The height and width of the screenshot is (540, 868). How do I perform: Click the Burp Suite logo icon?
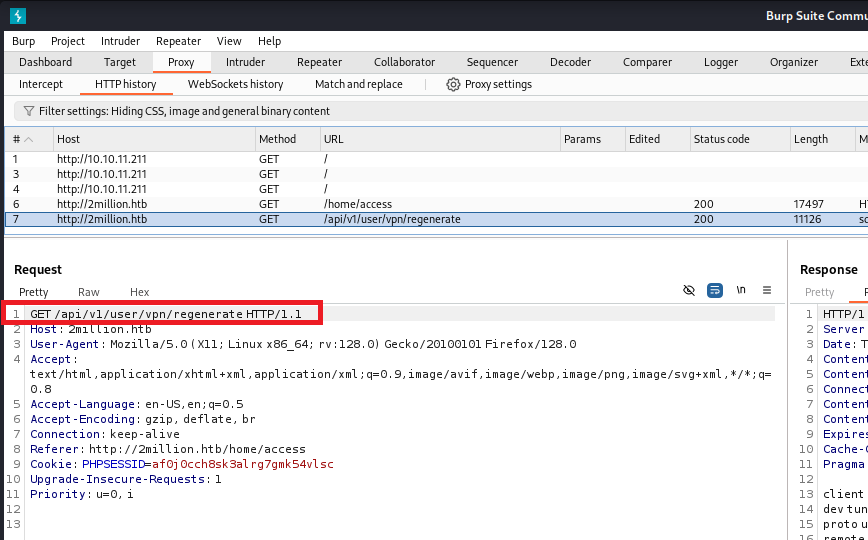click(18, 16)
